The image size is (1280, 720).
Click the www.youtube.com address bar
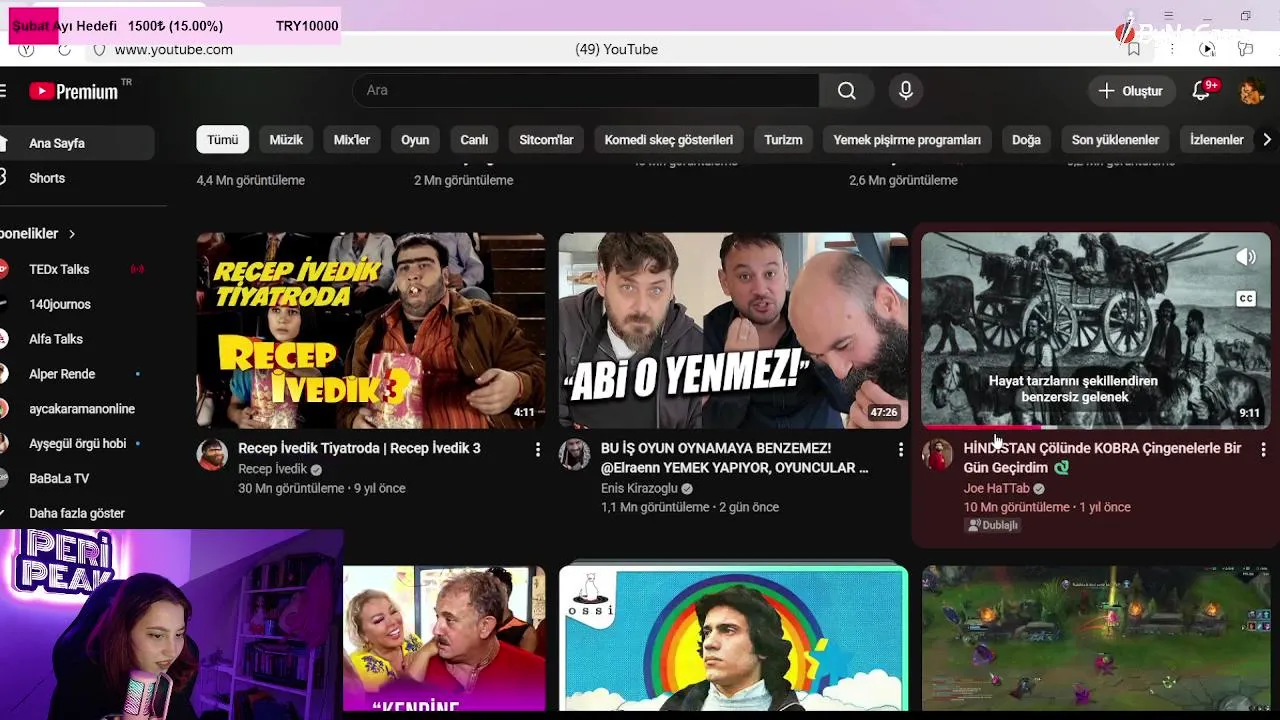pyautogui.click(x=173, y=49)
